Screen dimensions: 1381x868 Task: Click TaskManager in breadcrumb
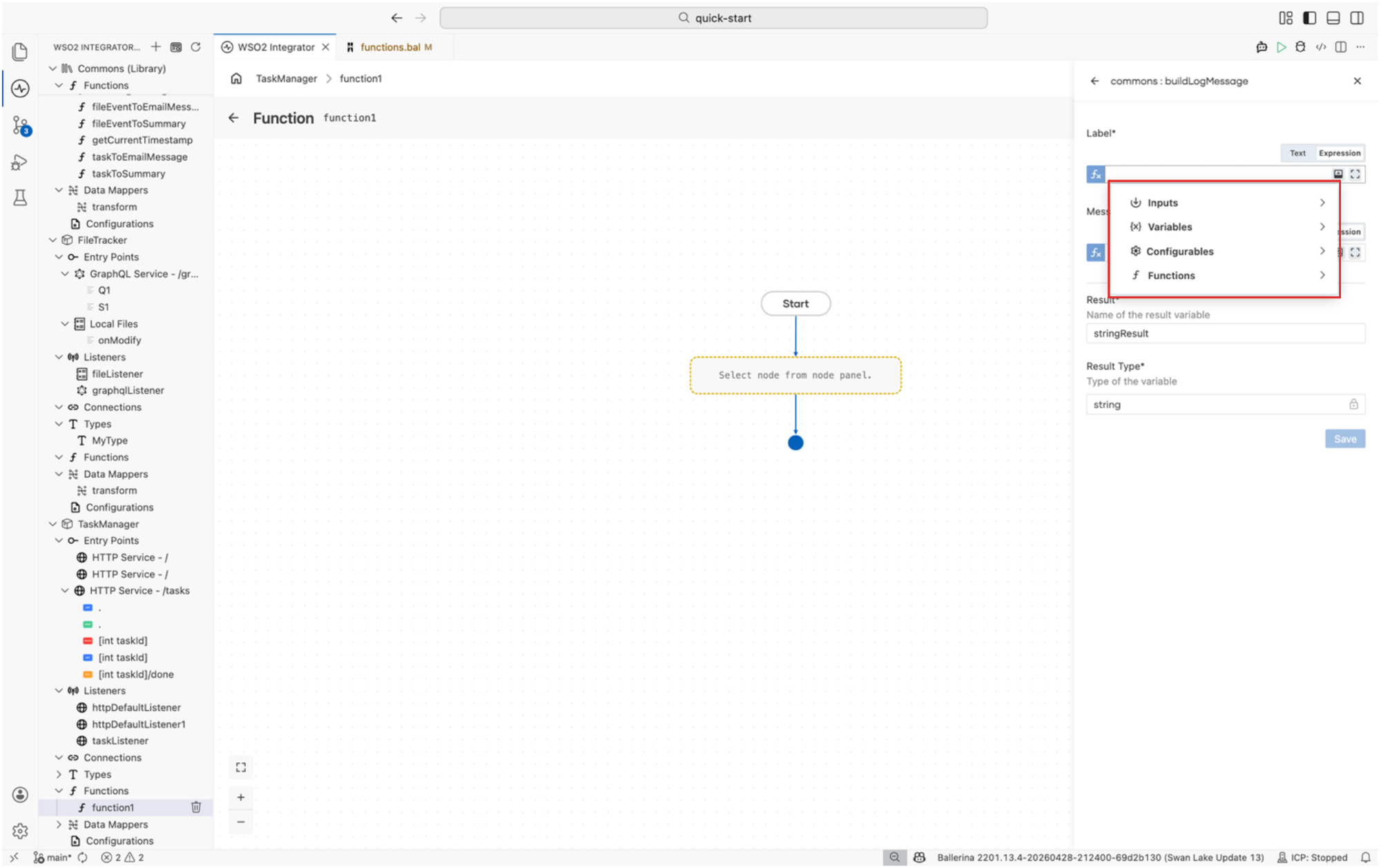286,79
